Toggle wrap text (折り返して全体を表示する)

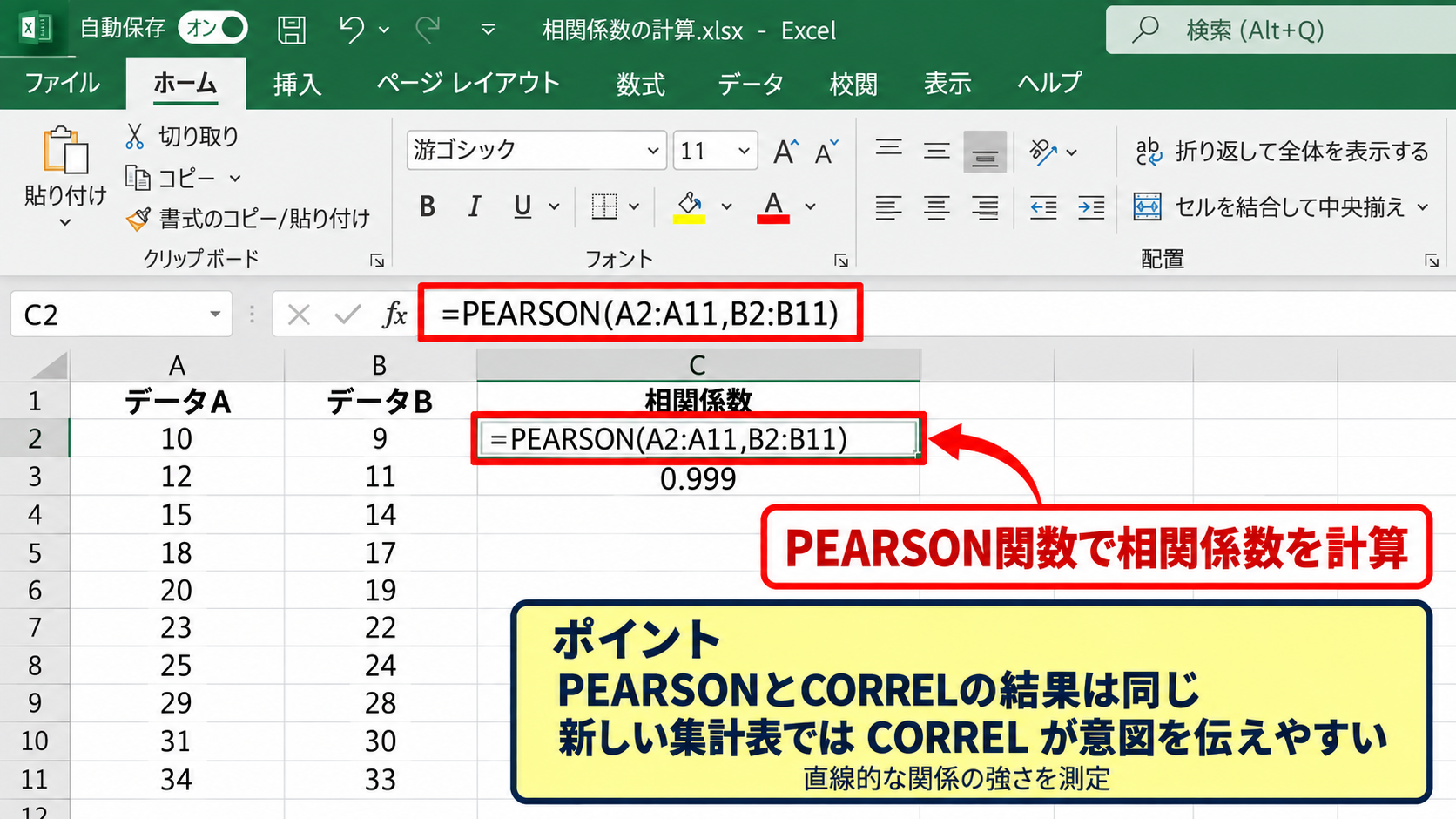click(x=1282, y=152)
